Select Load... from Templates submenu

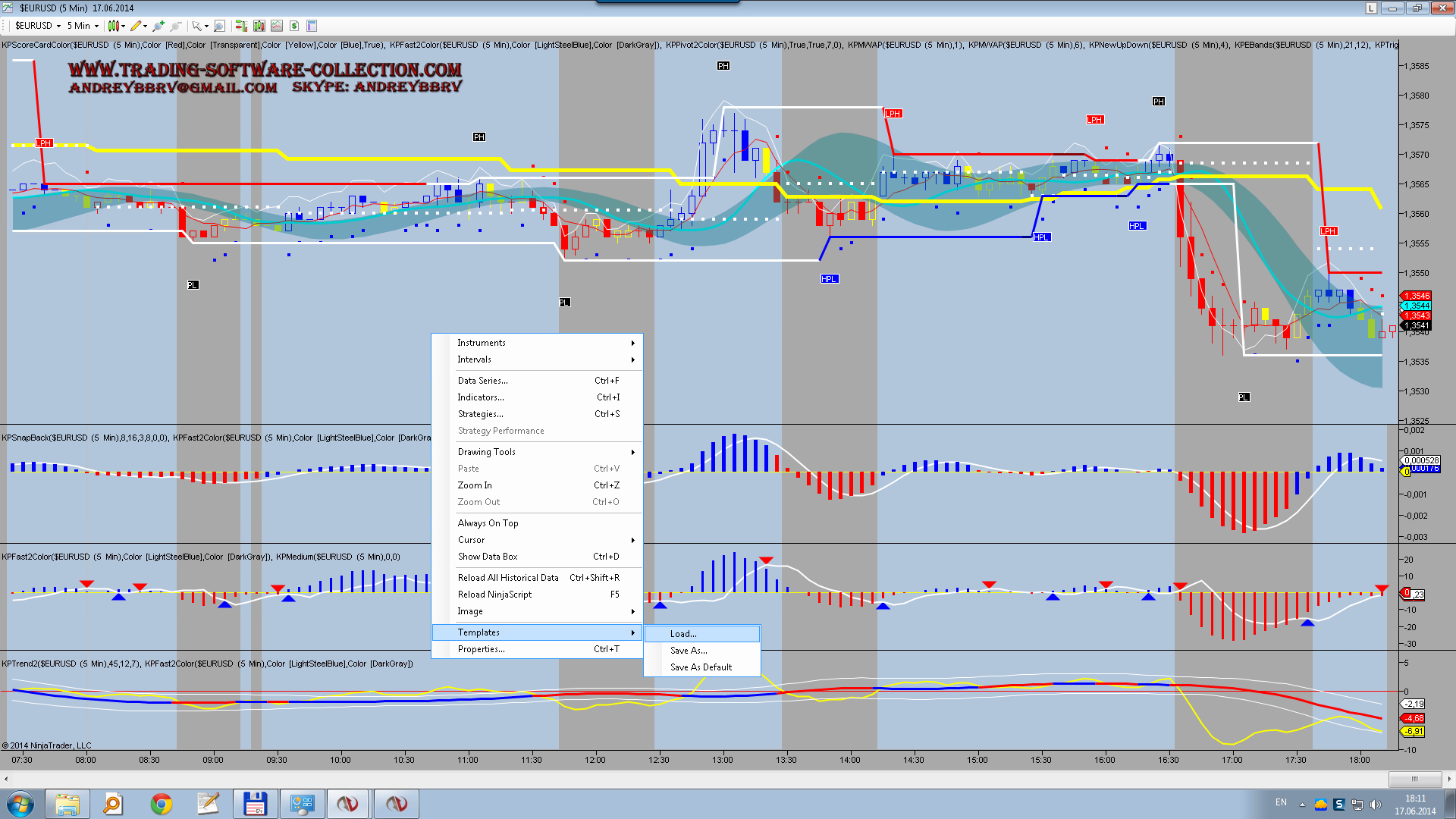(x=683, y=634)
